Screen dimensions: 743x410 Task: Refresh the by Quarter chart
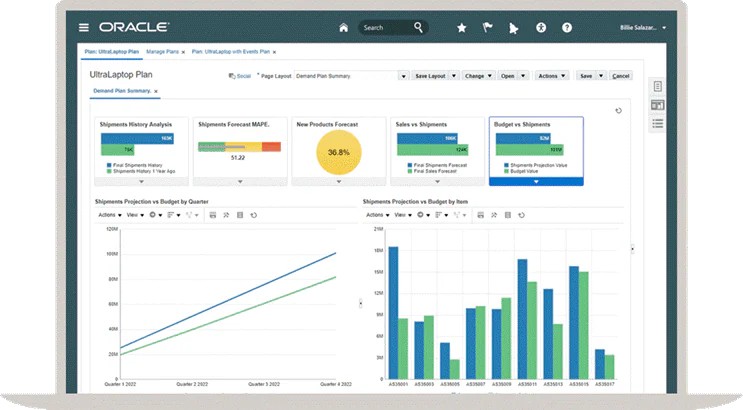[254, 215]
